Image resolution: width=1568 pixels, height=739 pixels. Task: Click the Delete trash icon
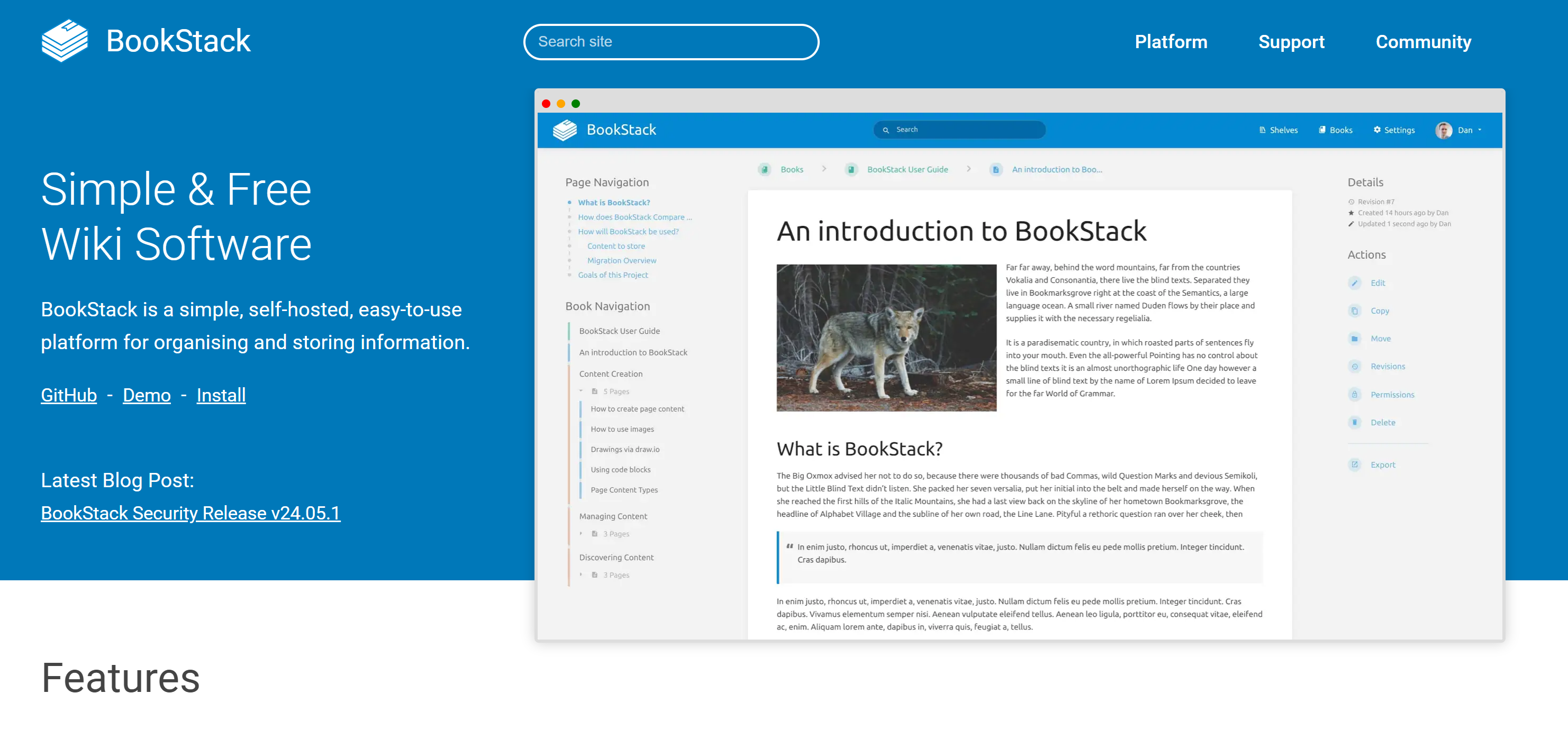coord(1354,422)
